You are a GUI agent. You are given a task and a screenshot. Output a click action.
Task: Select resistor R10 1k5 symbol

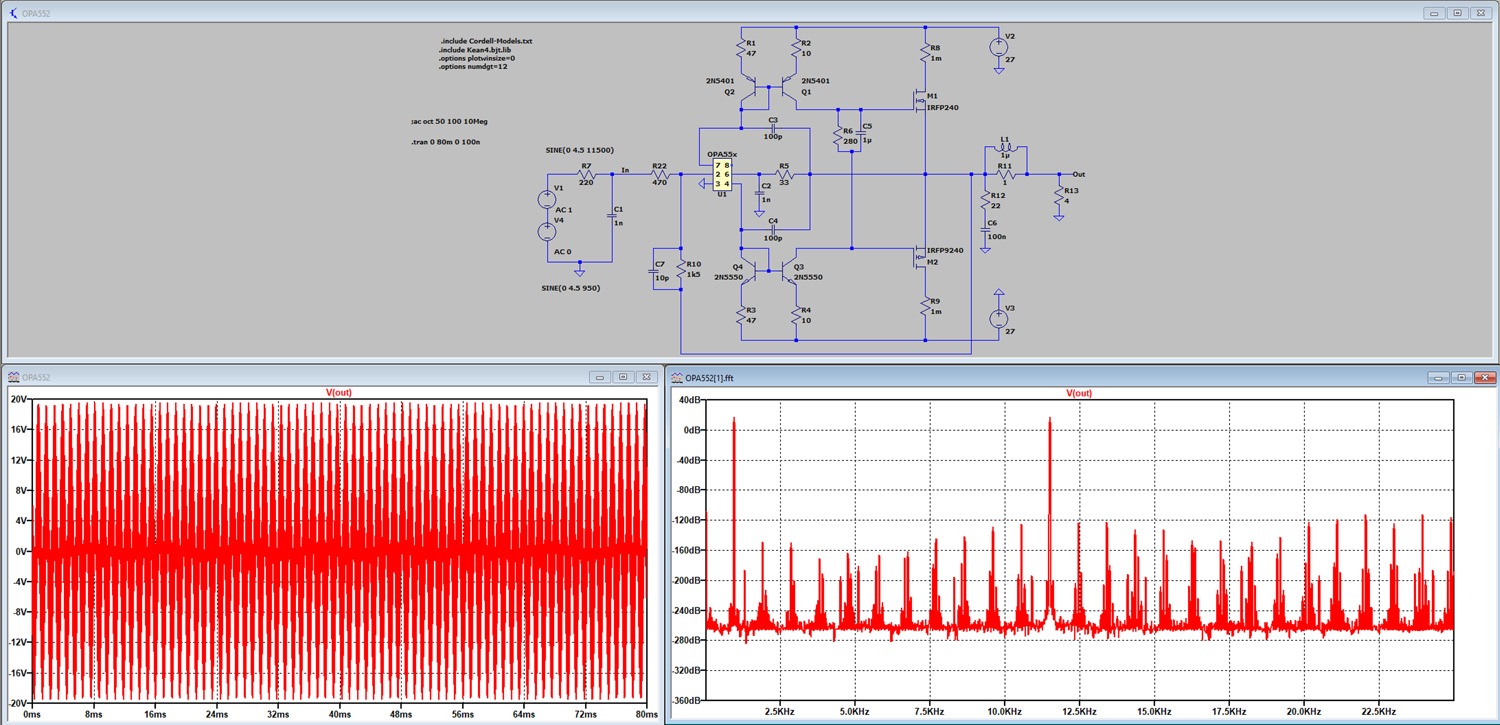(x=680, y=271)
